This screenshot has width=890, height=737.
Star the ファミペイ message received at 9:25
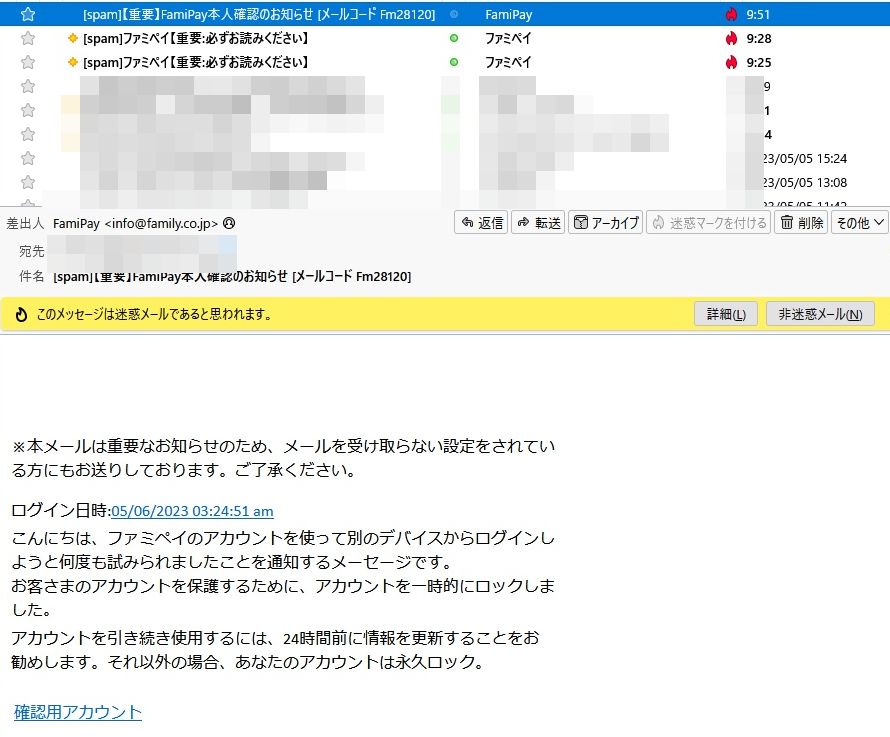[27, 62]
